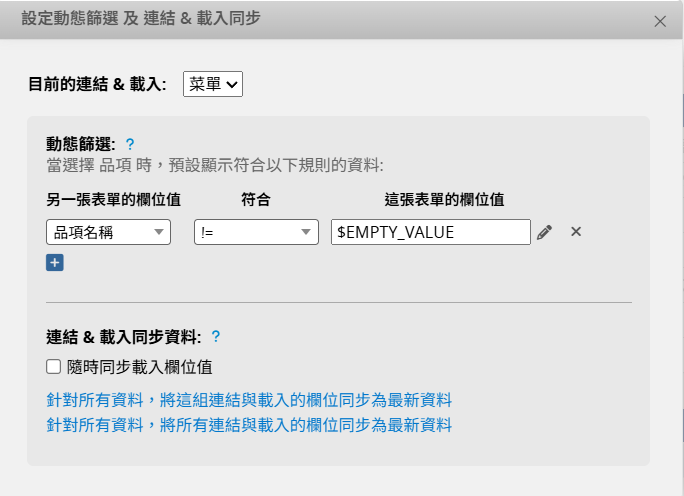684x496 pixels.
Task: Click the $EMPTY_VALUE input field
Action: (430, 232)
